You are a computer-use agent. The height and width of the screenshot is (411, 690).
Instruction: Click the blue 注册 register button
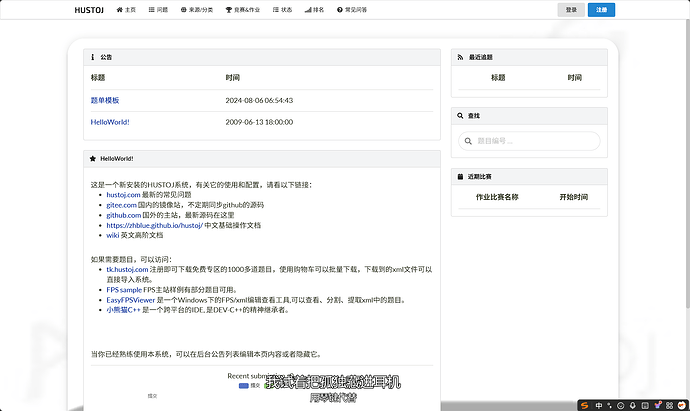click(x=601, y=10)
